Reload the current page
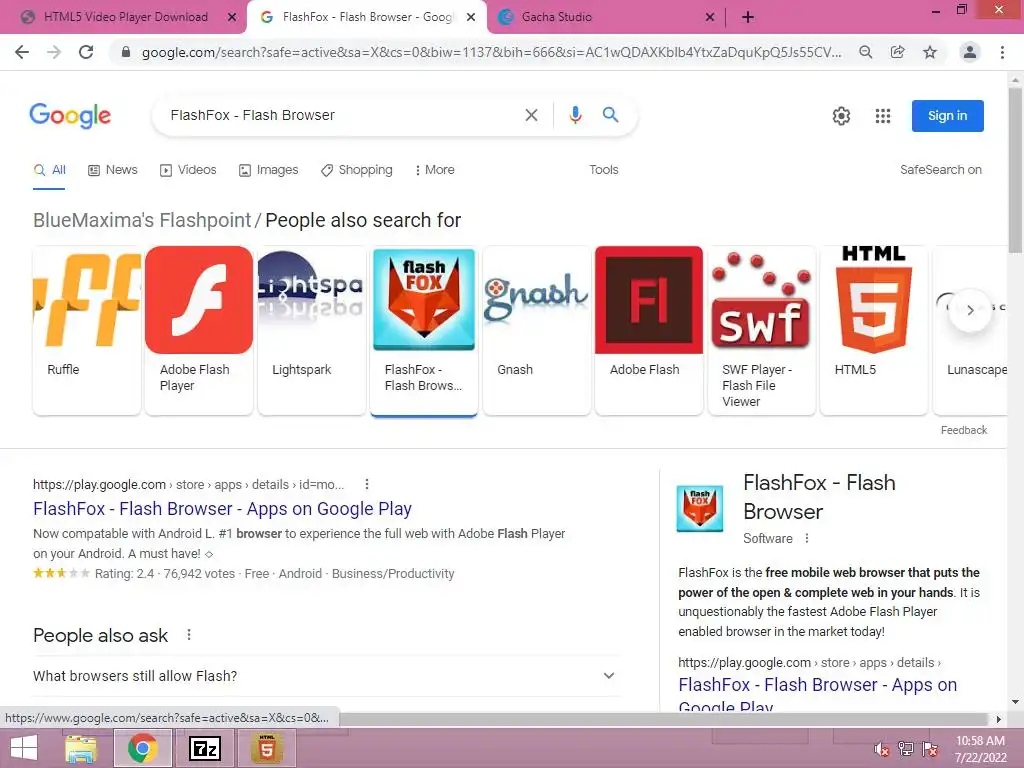This screenshot has height=768, width=1024. point(86,52)
